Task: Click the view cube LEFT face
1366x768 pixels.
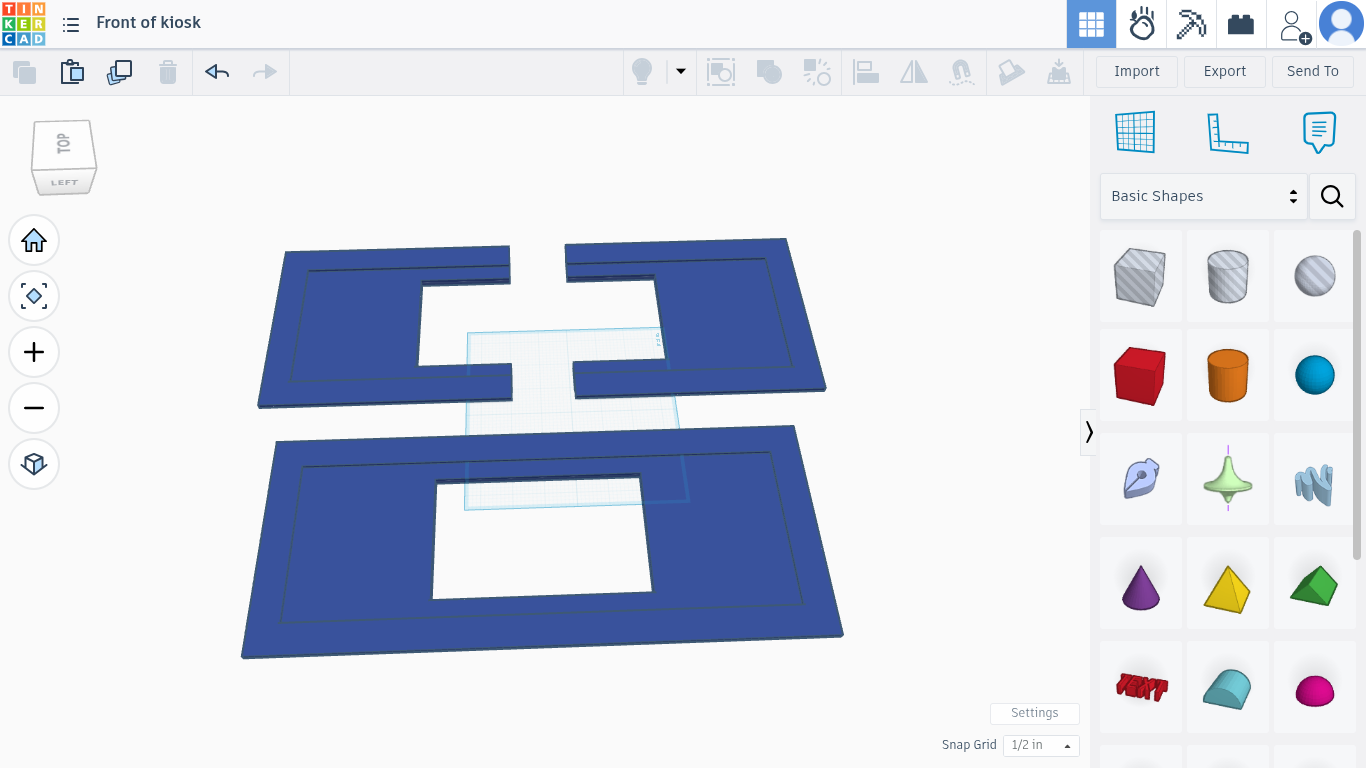Action: pyautogui.click(x=64, y=183)
